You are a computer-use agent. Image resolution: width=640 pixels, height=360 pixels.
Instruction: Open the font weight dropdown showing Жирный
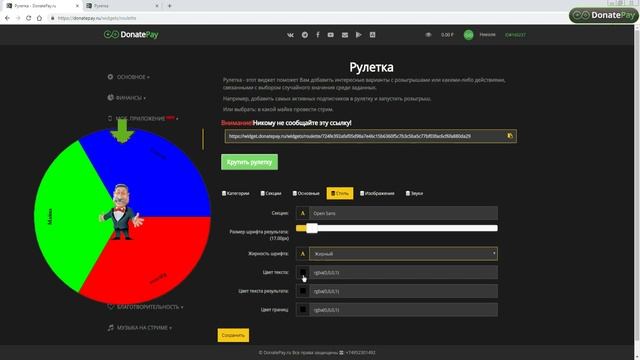(403, 254)
